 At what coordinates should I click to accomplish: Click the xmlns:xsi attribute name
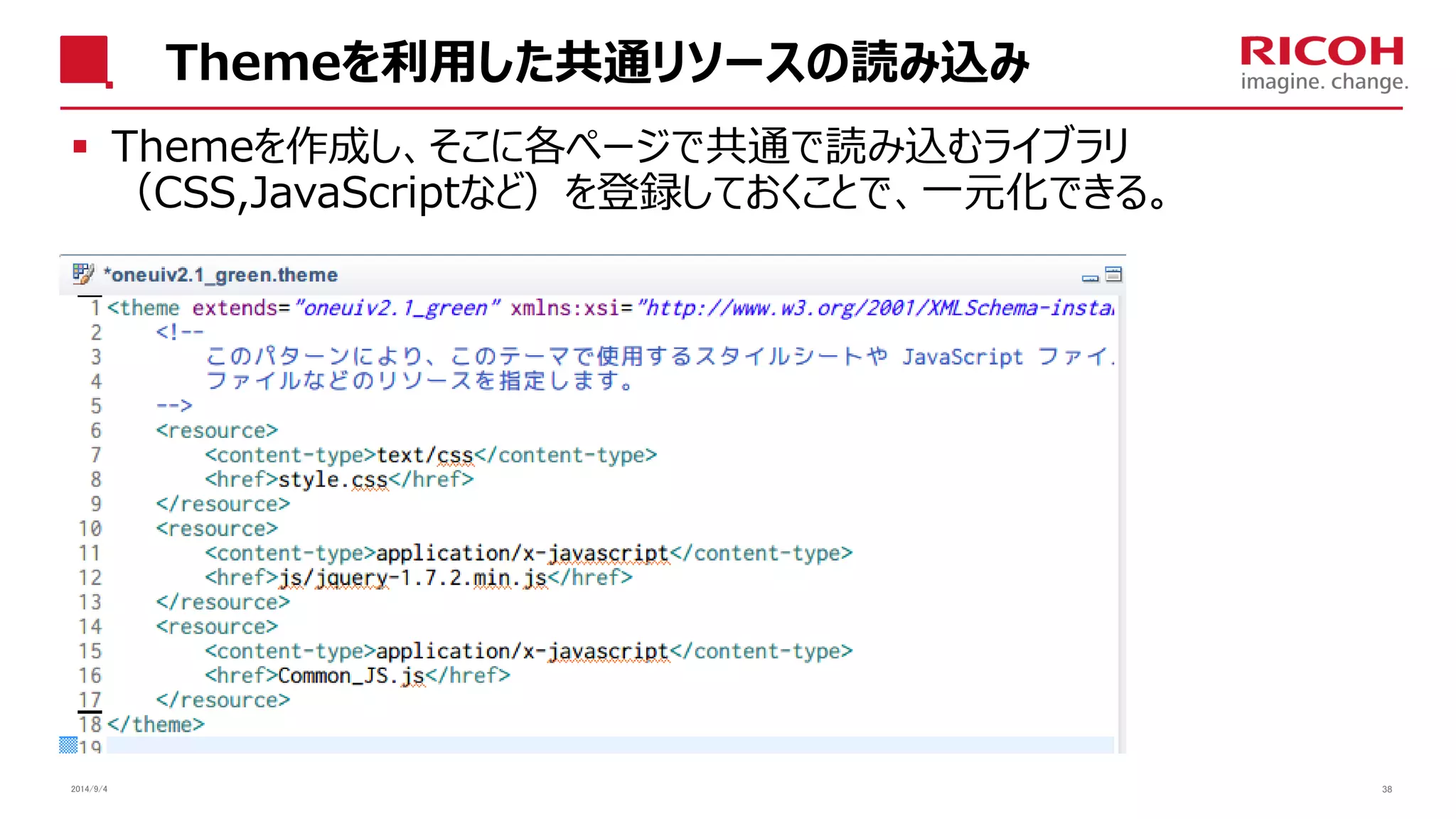click(x=564, y=308)
